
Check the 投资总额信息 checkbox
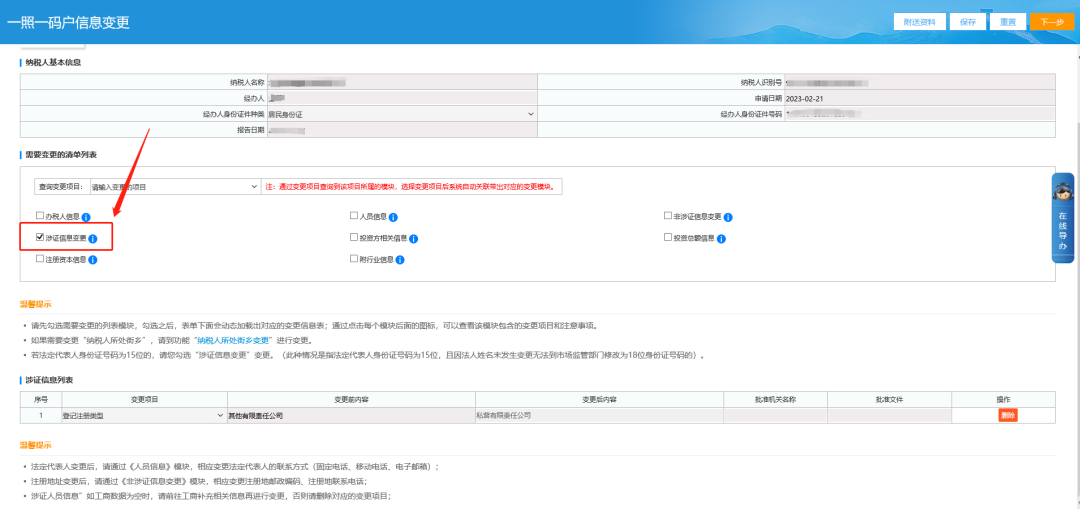pos(667,238)
